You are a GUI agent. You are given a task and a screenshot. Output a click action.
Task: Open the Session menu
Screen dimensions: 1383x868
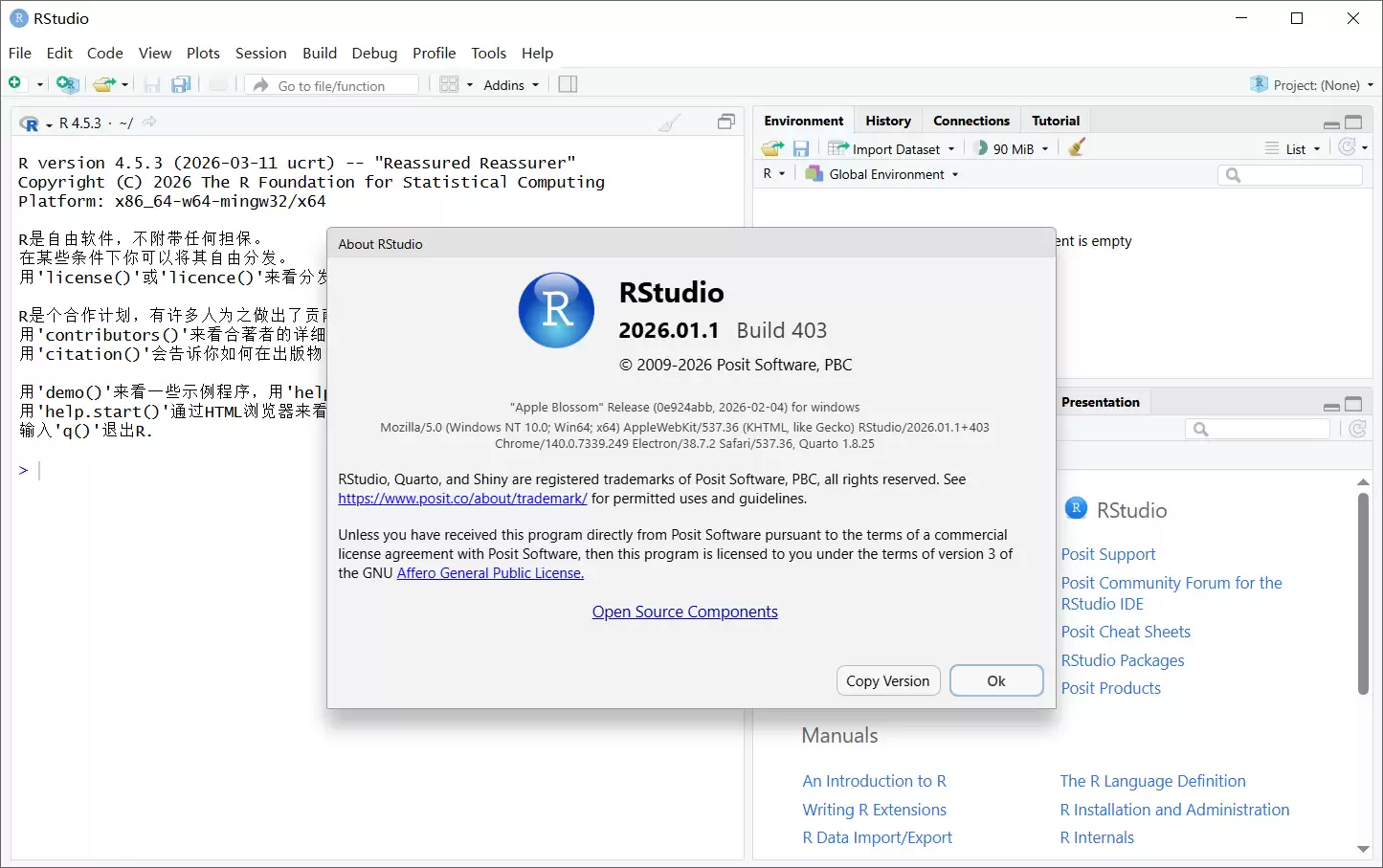(261, 53)
